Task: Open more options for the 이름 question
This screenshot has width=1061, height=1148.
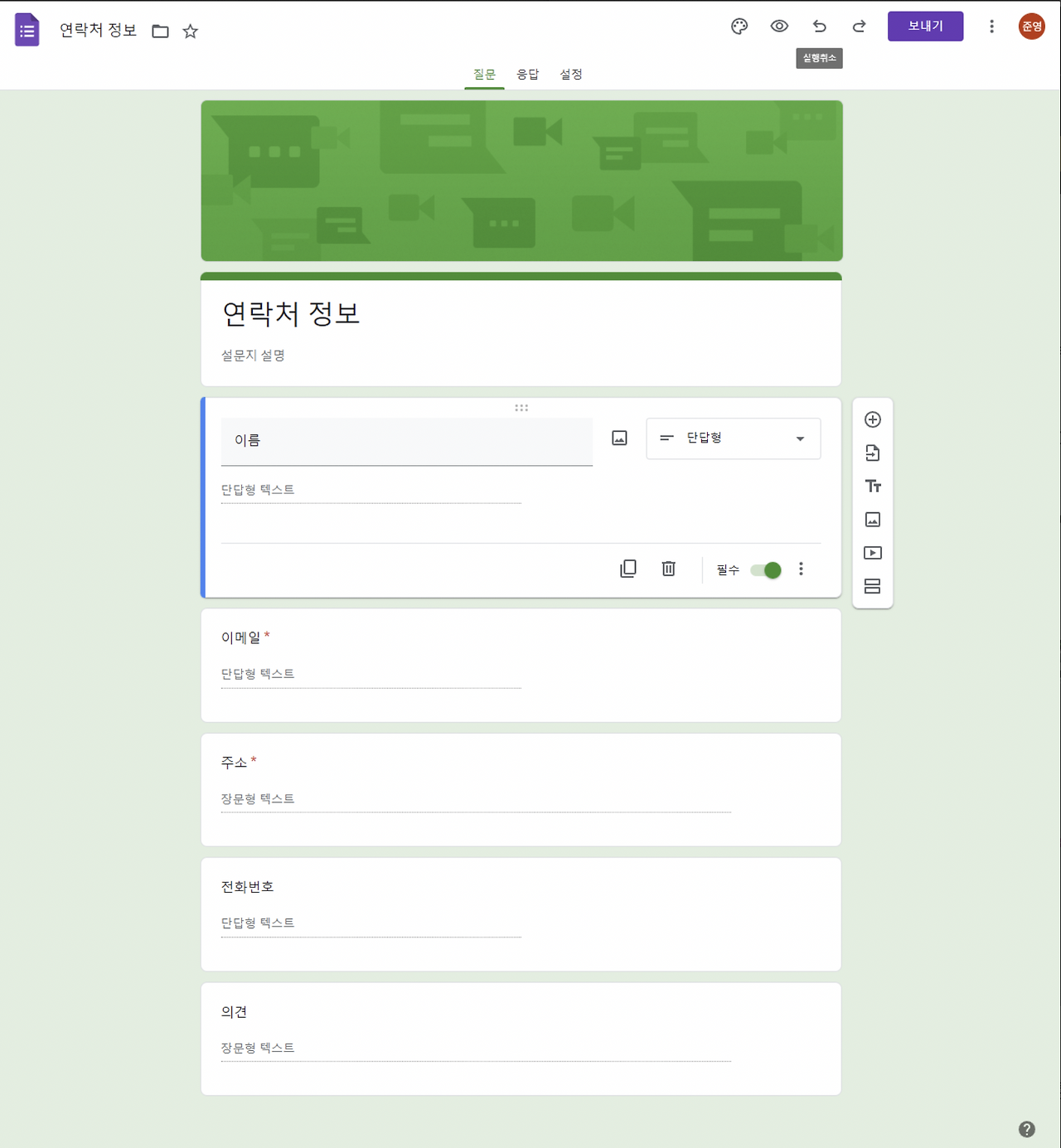Action: [x=801, y=569]
